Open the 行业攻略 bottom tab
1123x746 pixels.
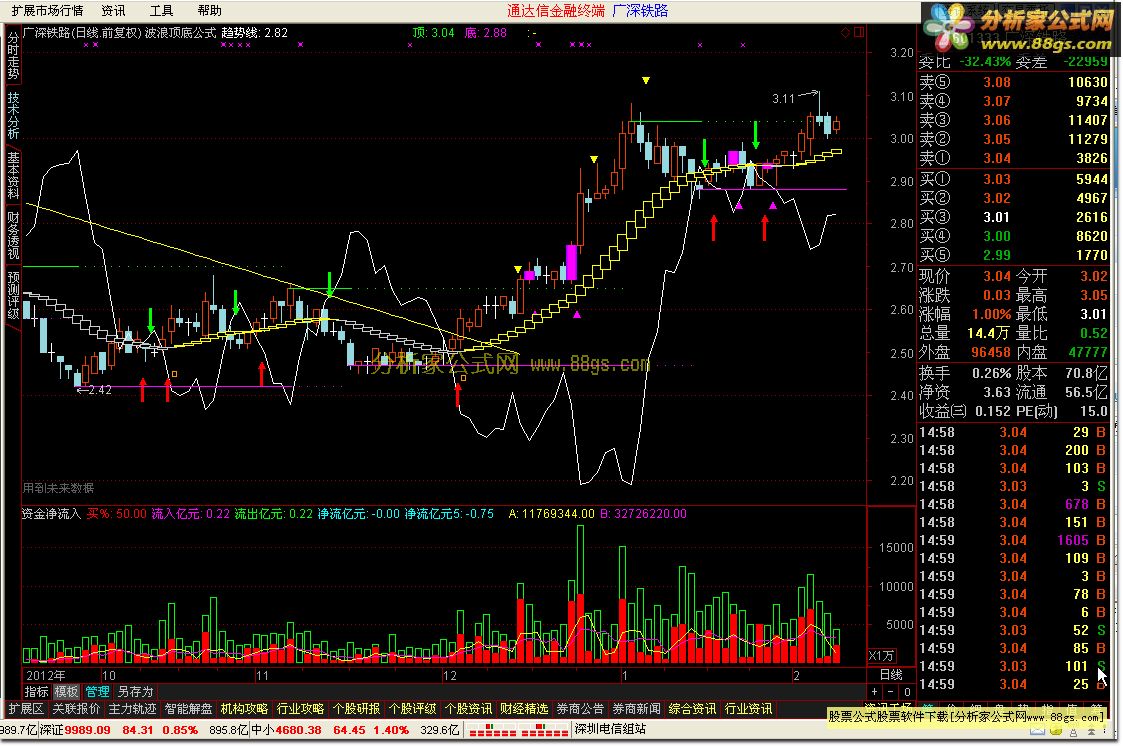pyautogui.click(x=300, y=709)
